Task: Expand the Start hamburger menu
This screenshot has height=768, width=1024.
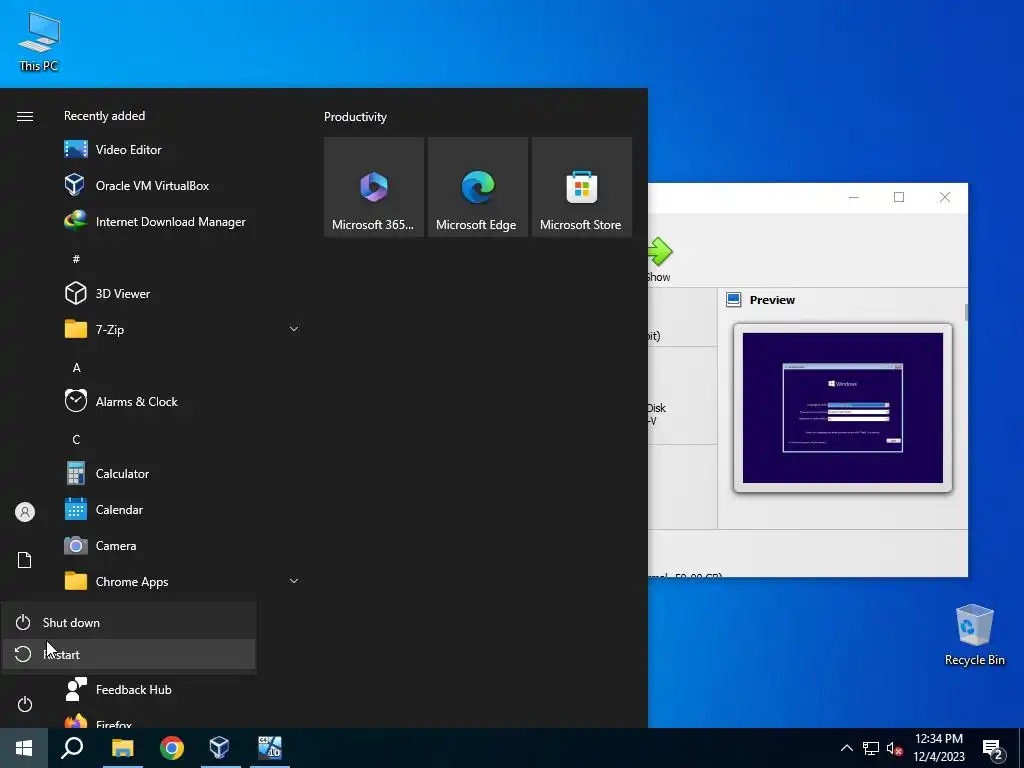Action: (25, 116)
